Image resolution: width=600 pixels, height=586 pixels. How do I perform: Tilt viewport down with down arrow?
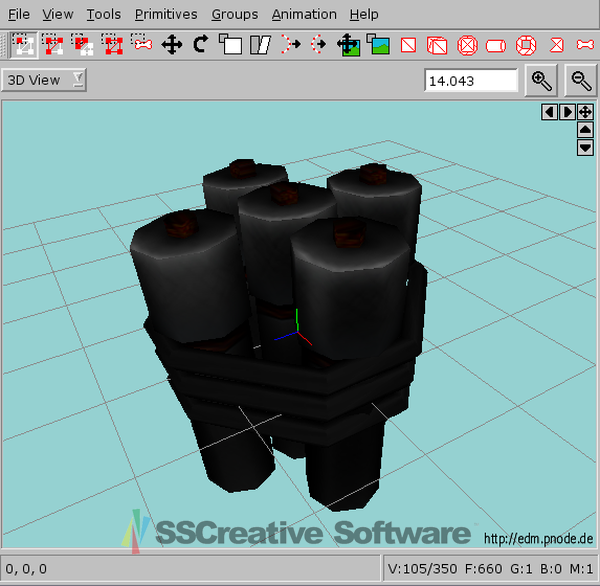[585, 147]
